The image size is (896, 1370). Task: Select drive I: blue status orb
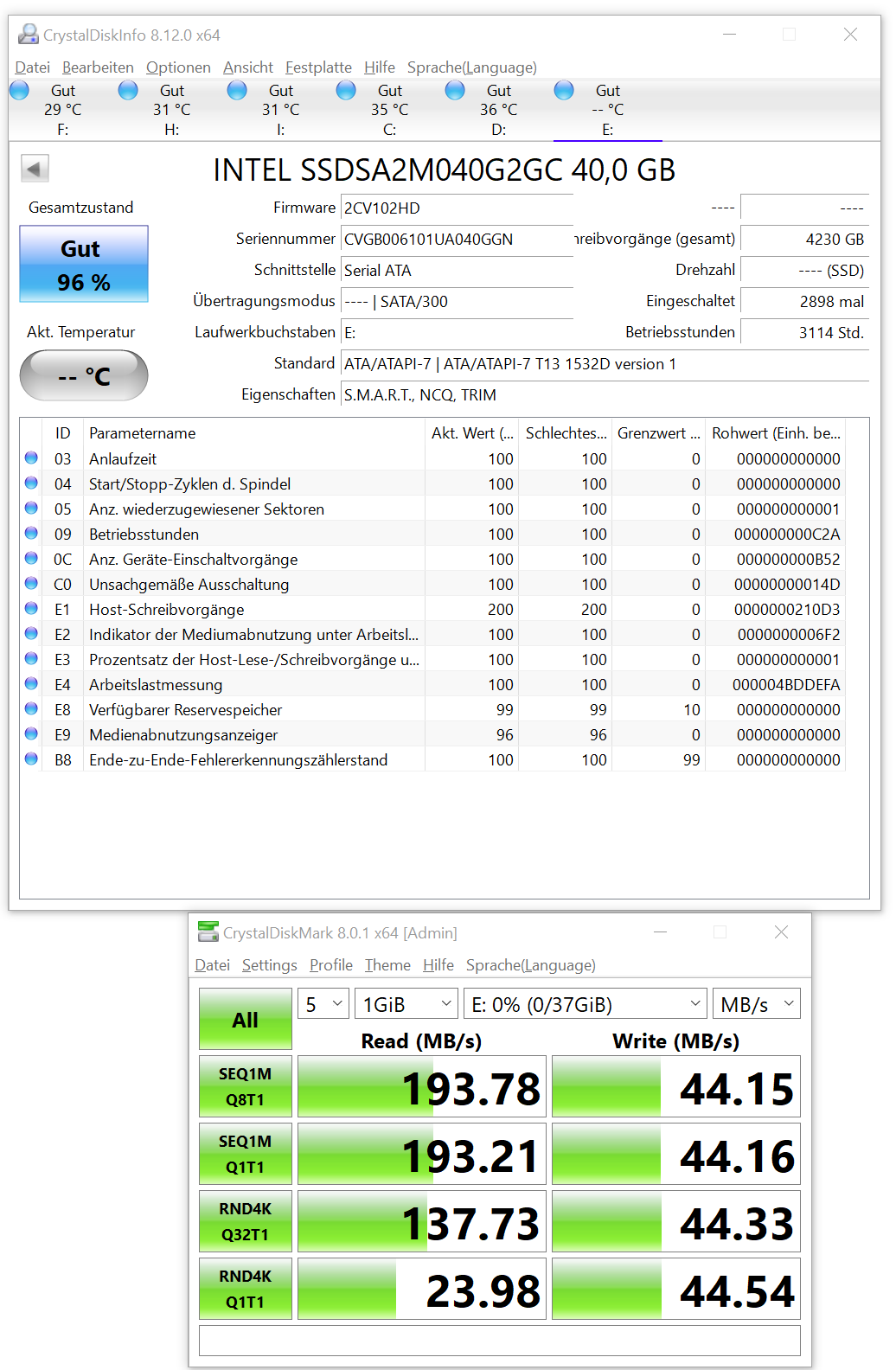[237, 90]
